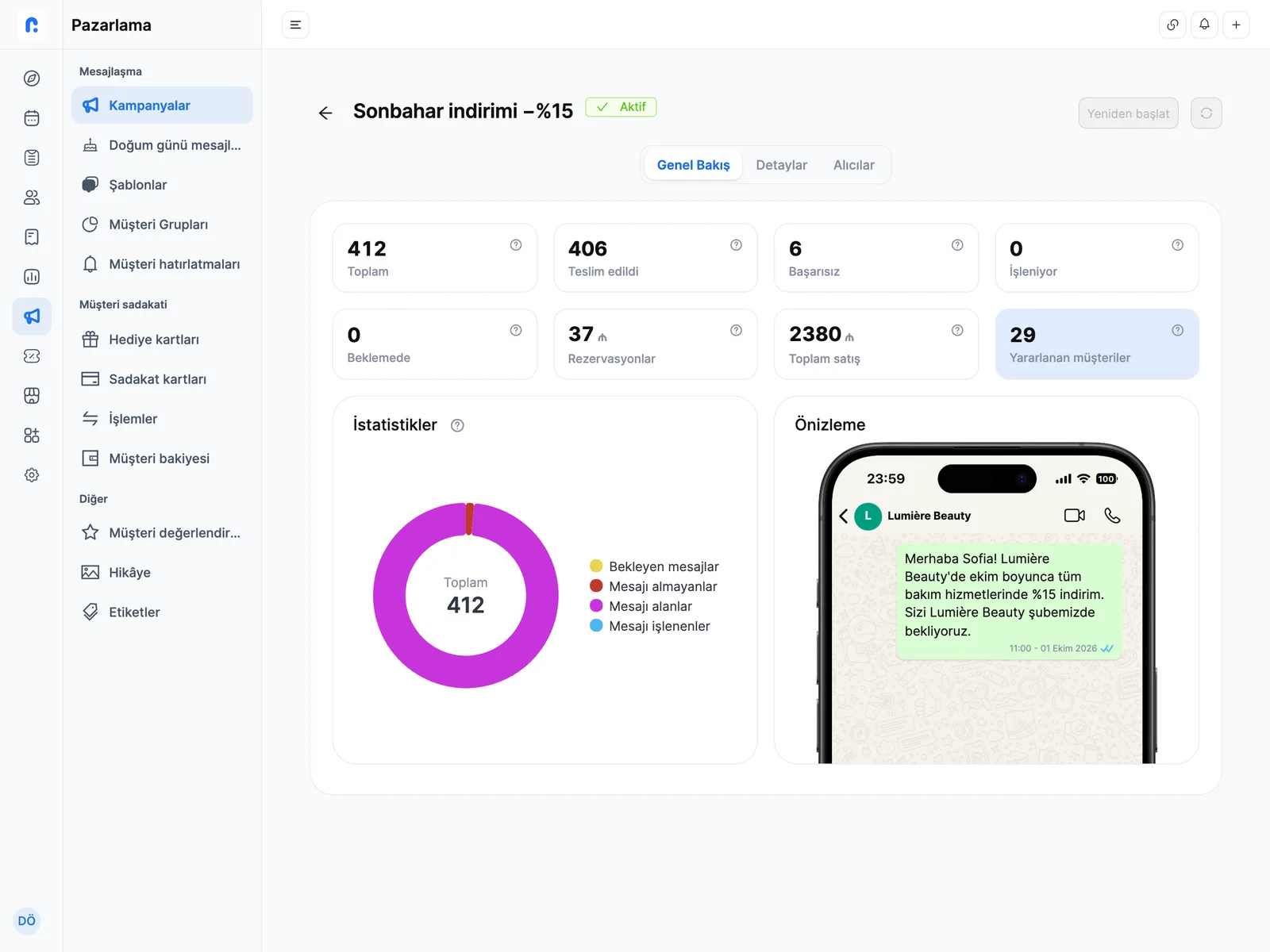Open the customers people icon in the rail
The image size is (1270, 952).
pyautogui.click(x=32, y=198)
